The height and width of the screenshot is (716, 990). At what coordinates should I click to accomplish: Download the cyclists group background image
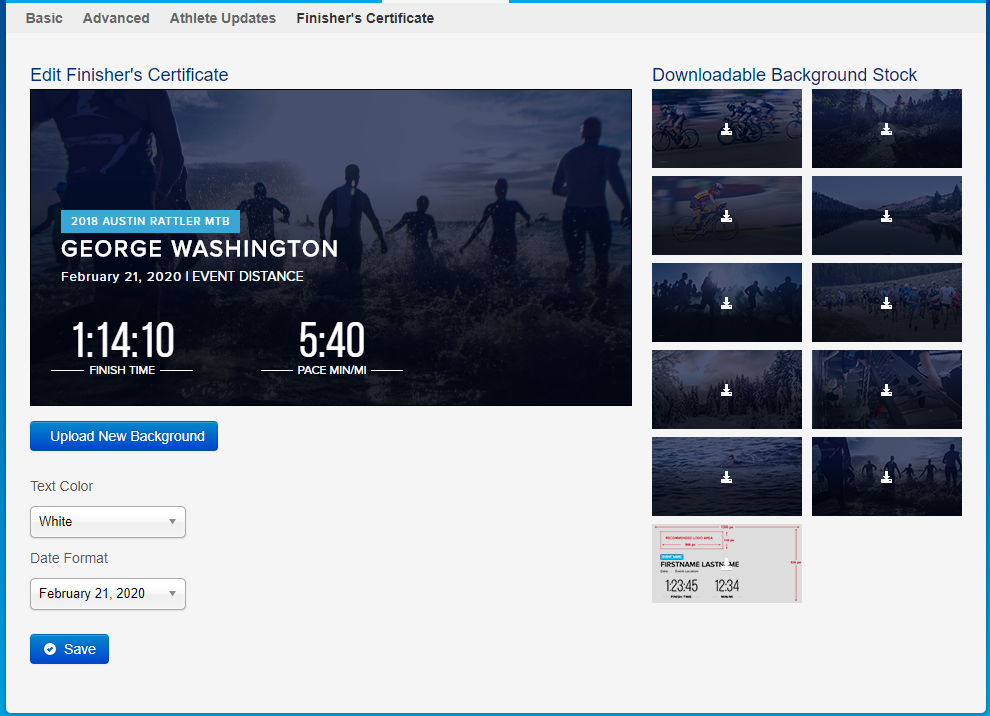point(726,129)
